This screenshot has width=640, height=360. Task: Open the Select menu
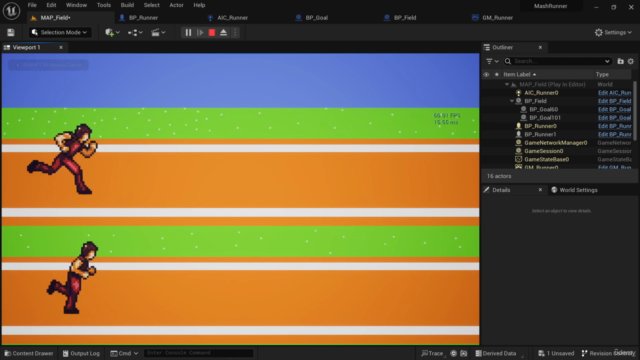tap(151, 5)
